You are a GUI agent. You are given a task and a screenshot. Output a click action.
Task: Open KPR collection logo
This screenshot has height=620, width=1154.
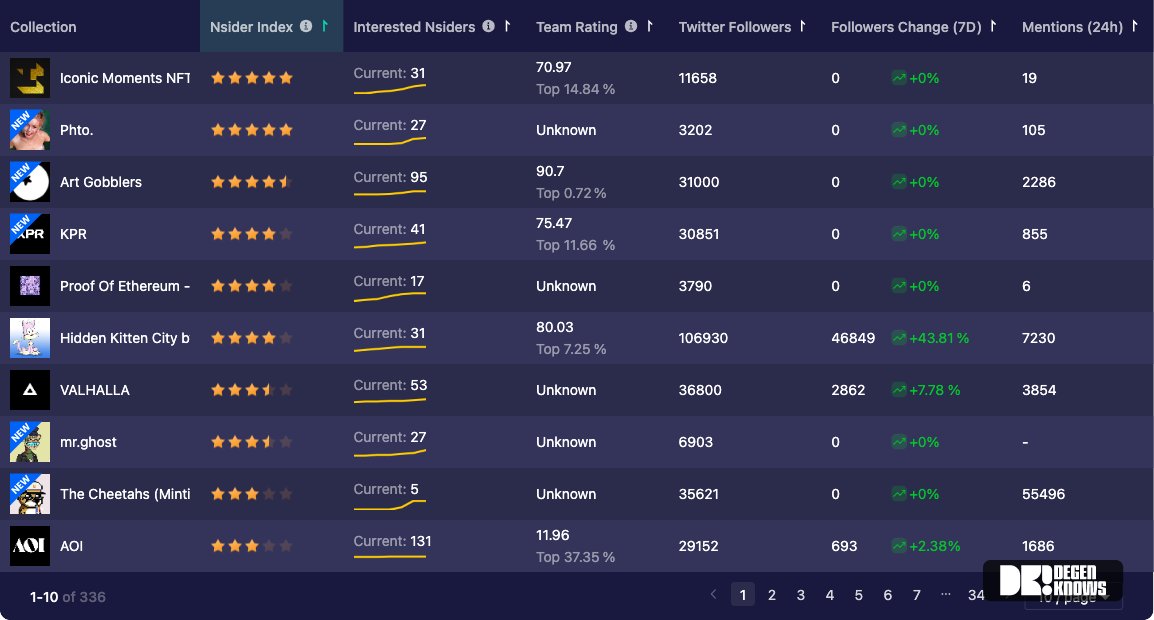coord(29,233)
